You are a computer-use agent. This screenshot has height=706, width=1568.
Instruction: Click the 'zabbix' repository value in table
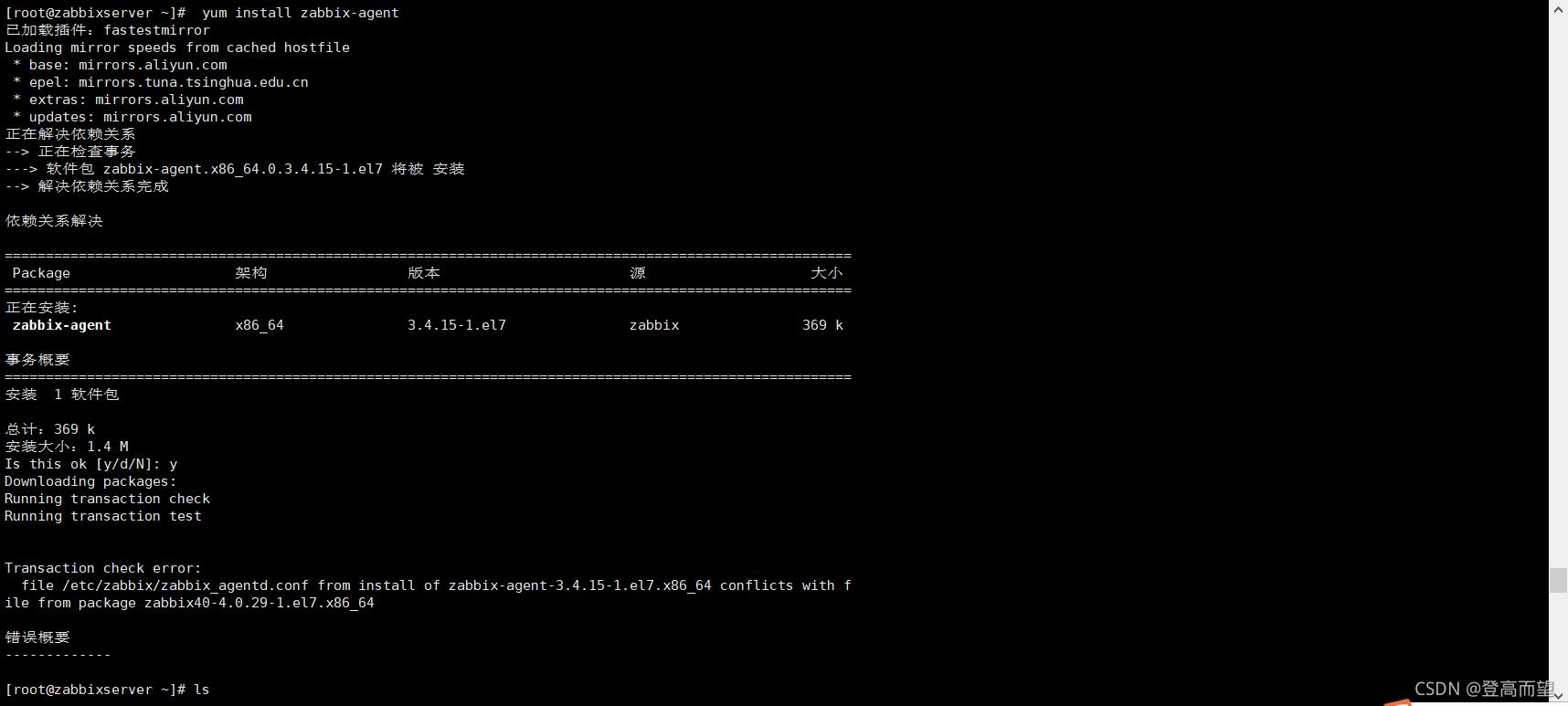[x=654, y=325]
